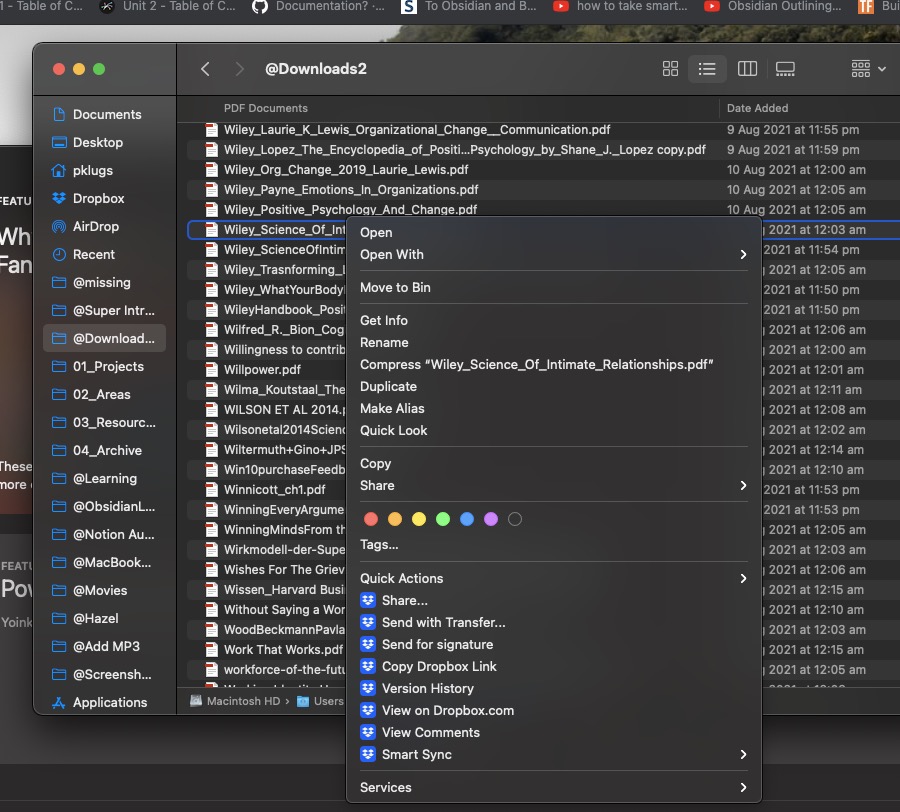Choose Move to Bin
900x812 pixels.
(x=553, y=287)
